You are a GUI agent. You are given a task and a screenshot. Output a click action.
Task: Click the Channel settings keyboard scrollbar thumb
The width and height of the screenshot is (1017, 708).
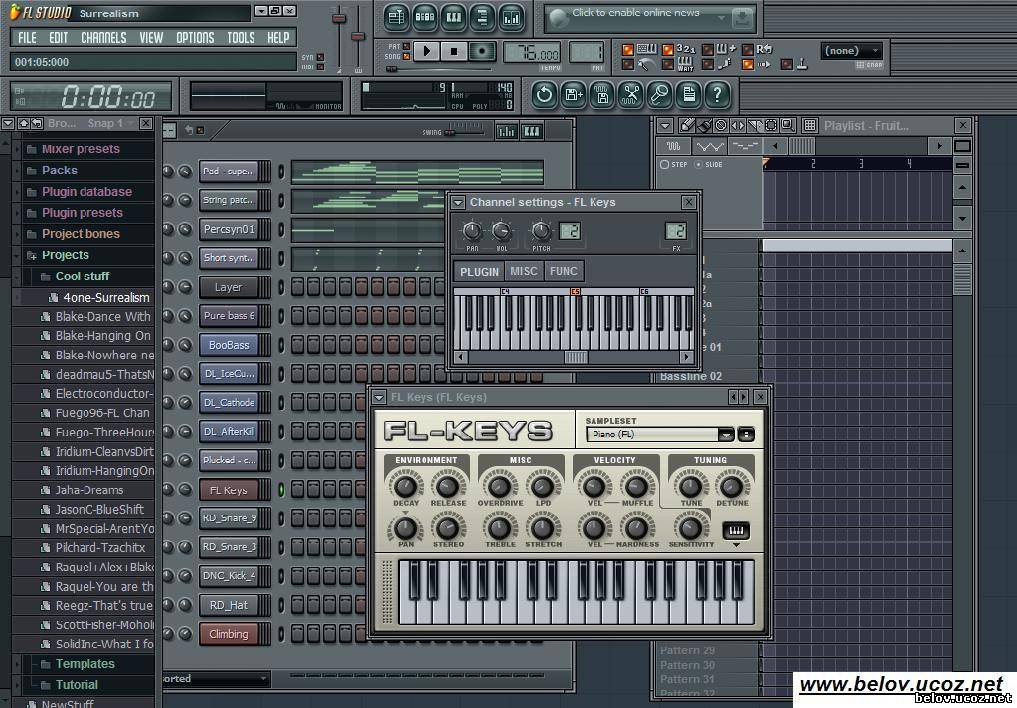tap(576, 357)
